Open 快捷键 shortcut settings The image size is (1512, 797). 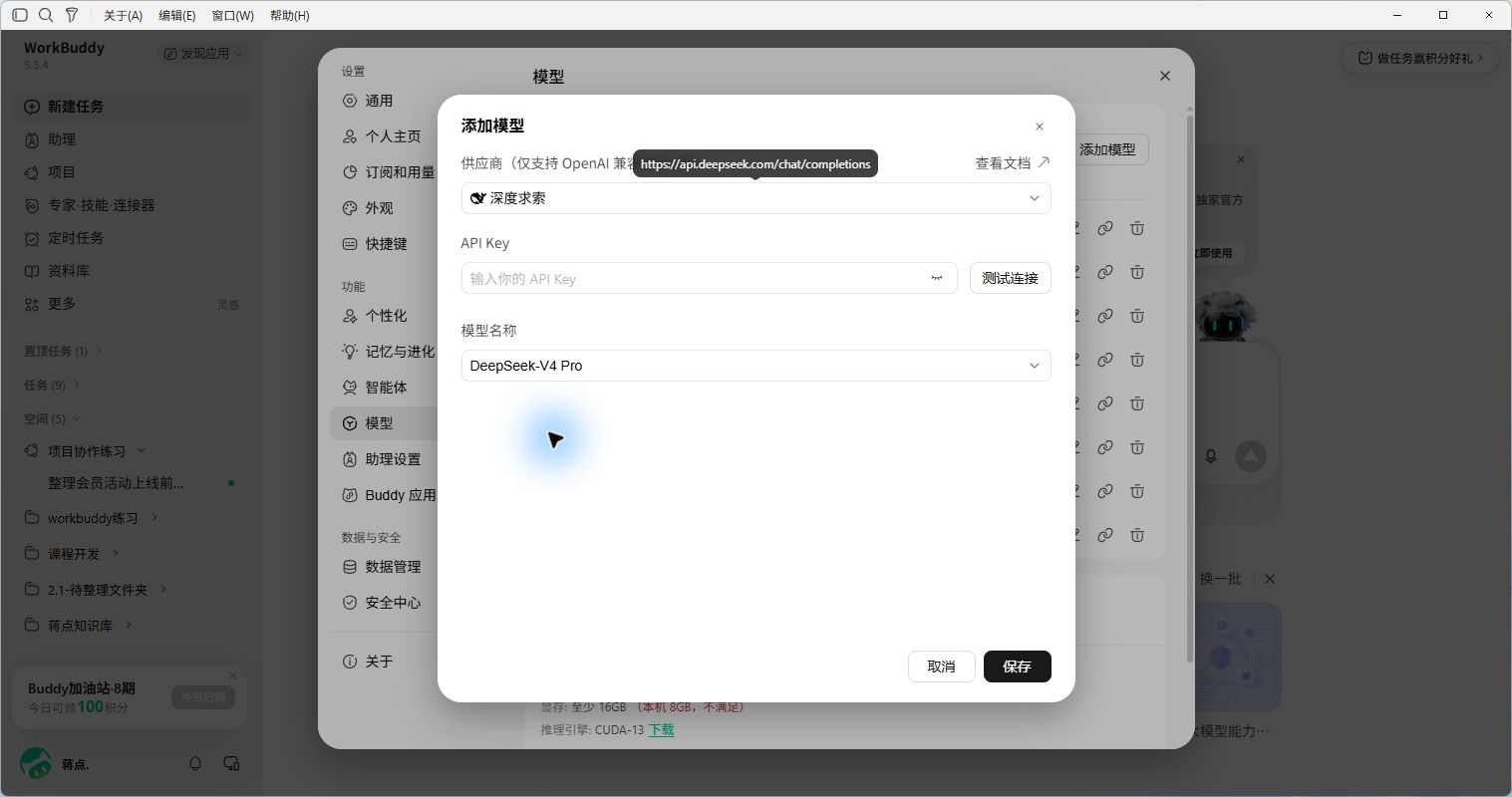point(384,244)
